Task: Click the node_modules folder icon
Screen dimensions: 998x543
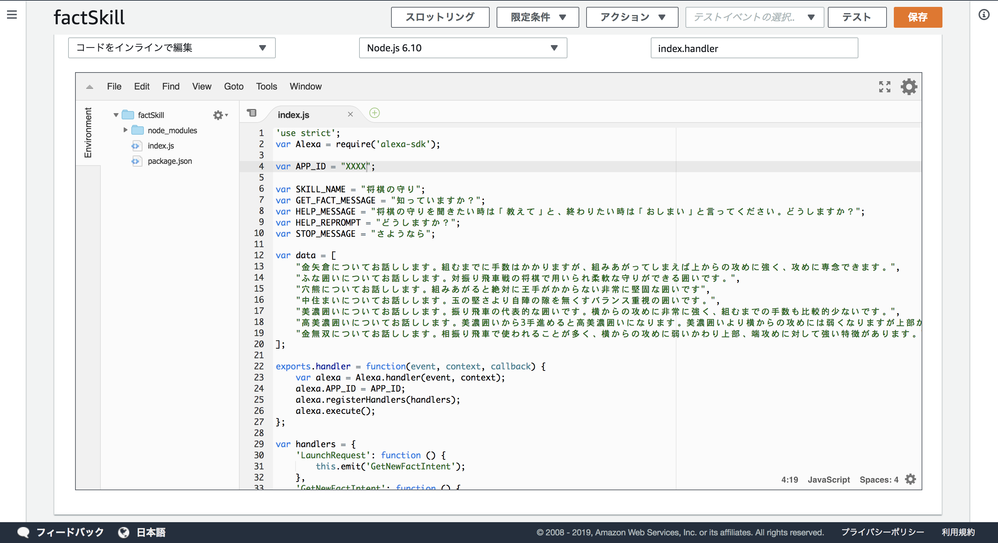Action: (137, 130)
